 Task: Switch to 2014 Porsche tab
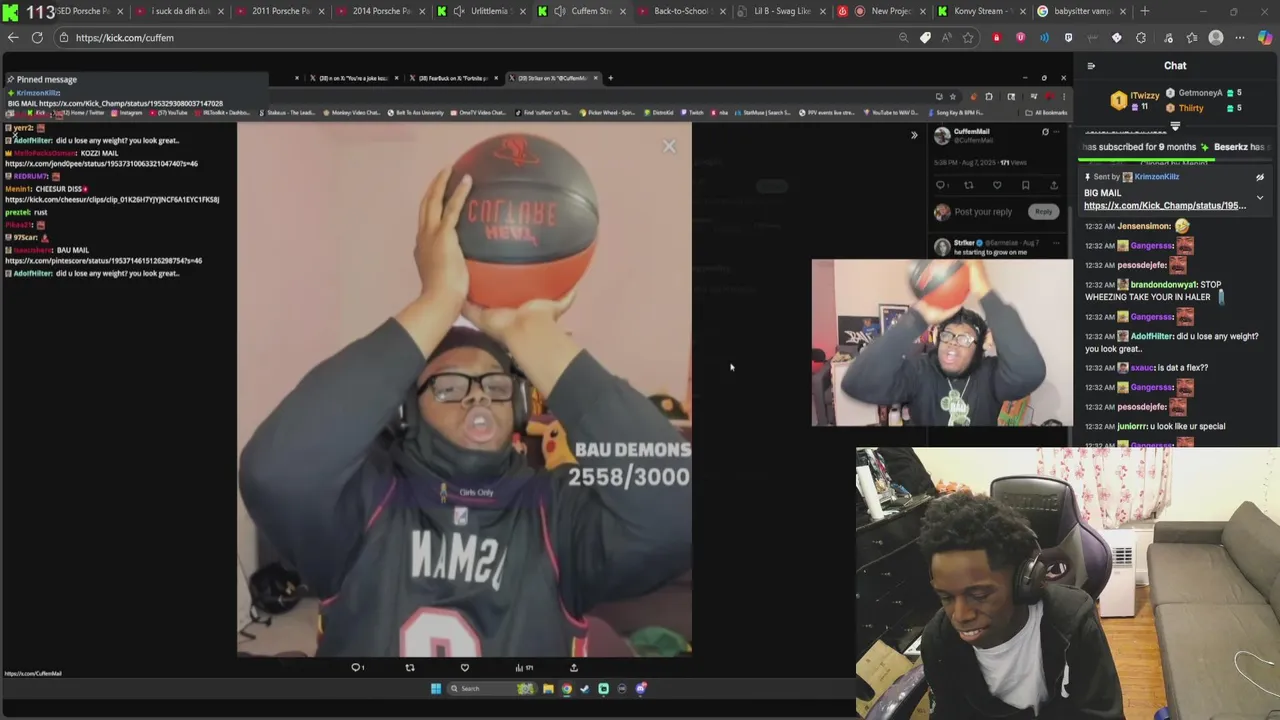coord(380,11)
